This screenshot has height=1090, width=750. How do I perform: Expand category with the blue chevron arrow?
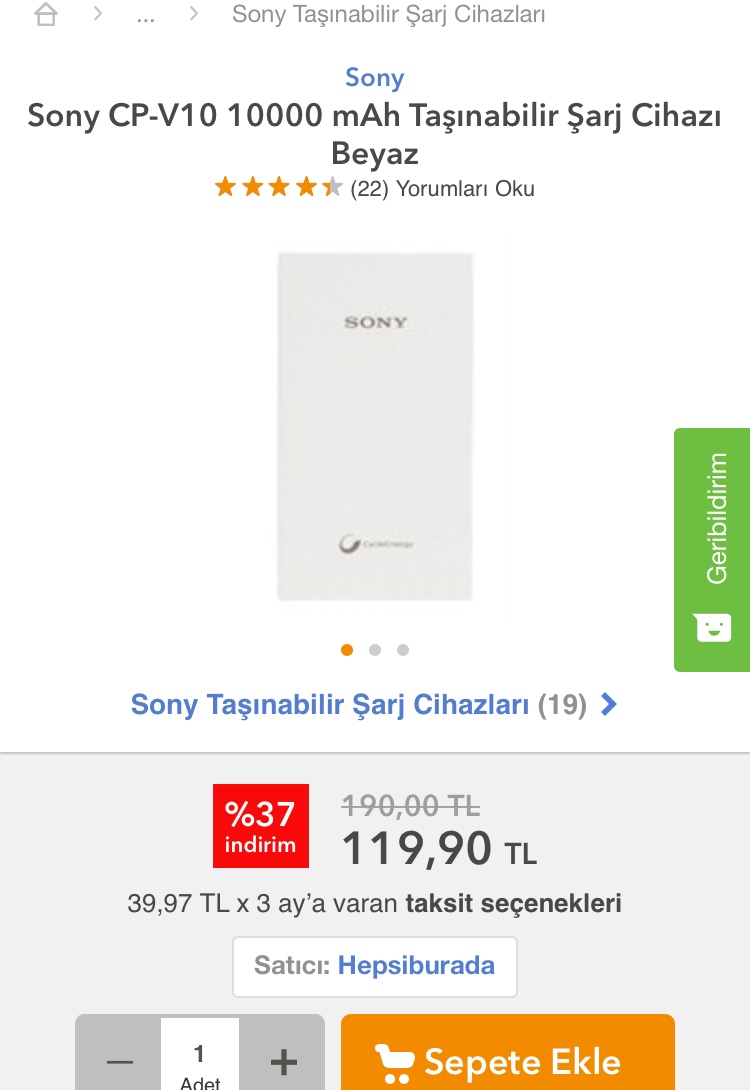pyautogui.click(x=609, y=704)
